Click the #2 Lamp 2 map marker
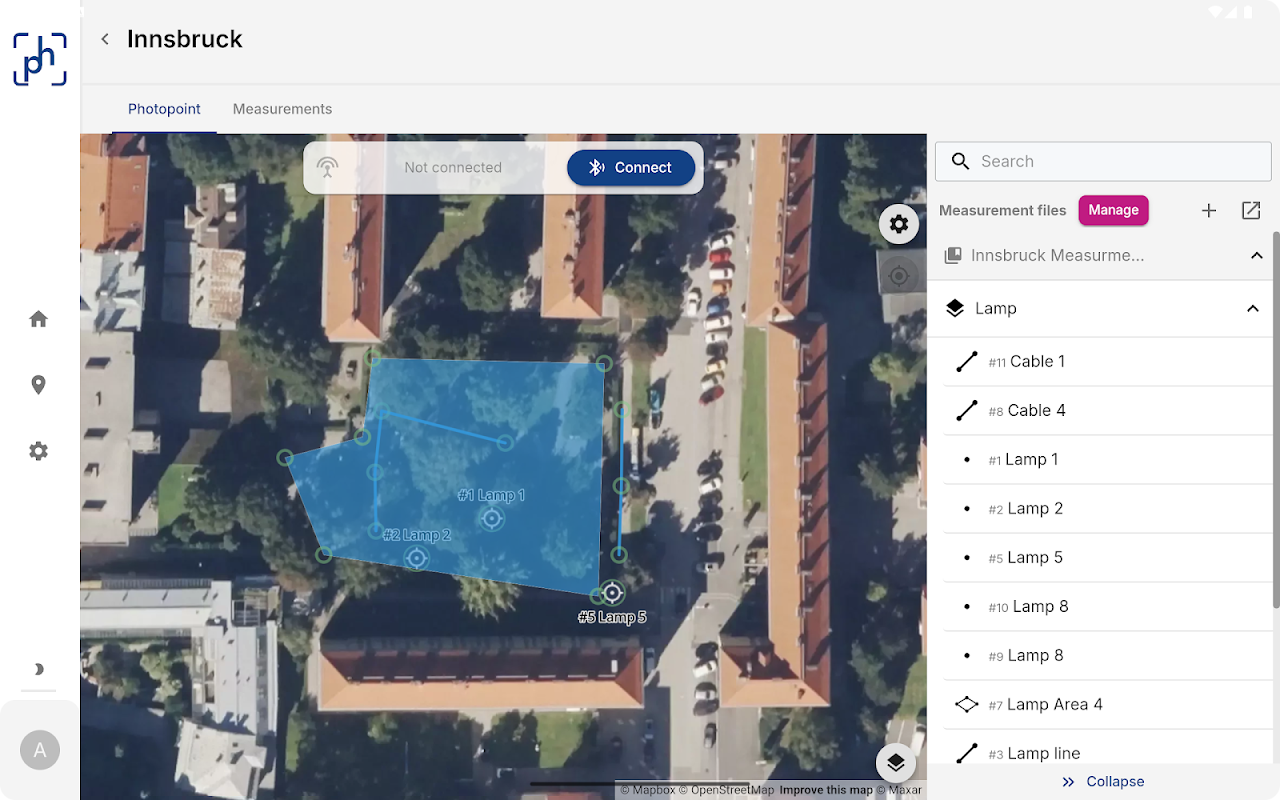 coord(417,558)
